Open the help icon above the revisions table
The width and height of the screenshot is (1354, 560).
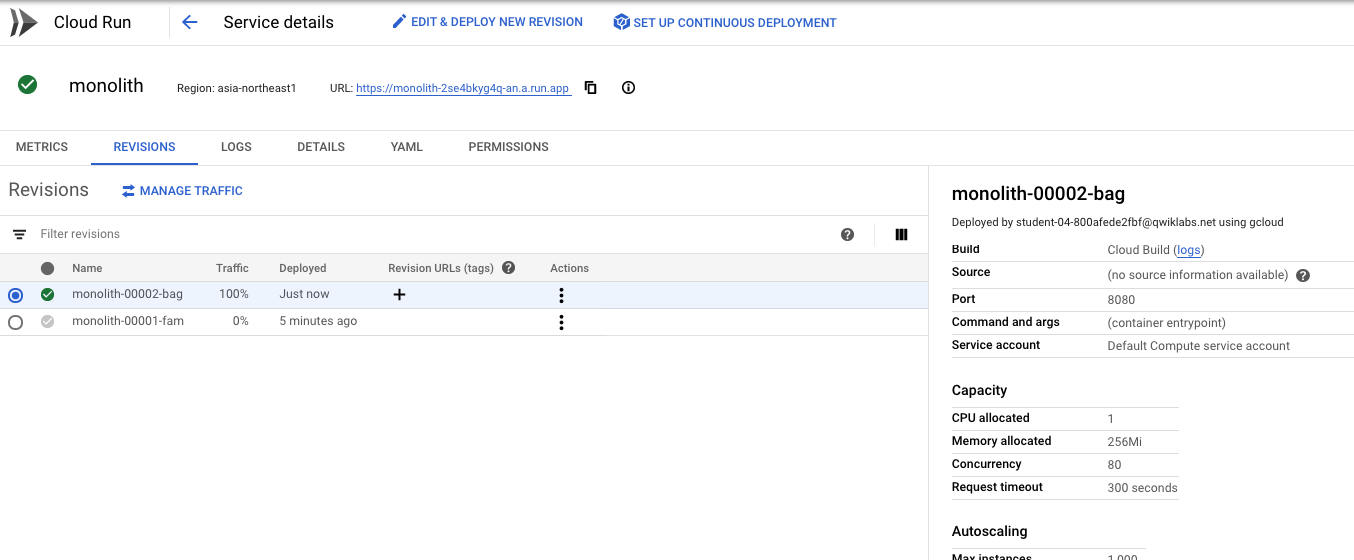848,234
